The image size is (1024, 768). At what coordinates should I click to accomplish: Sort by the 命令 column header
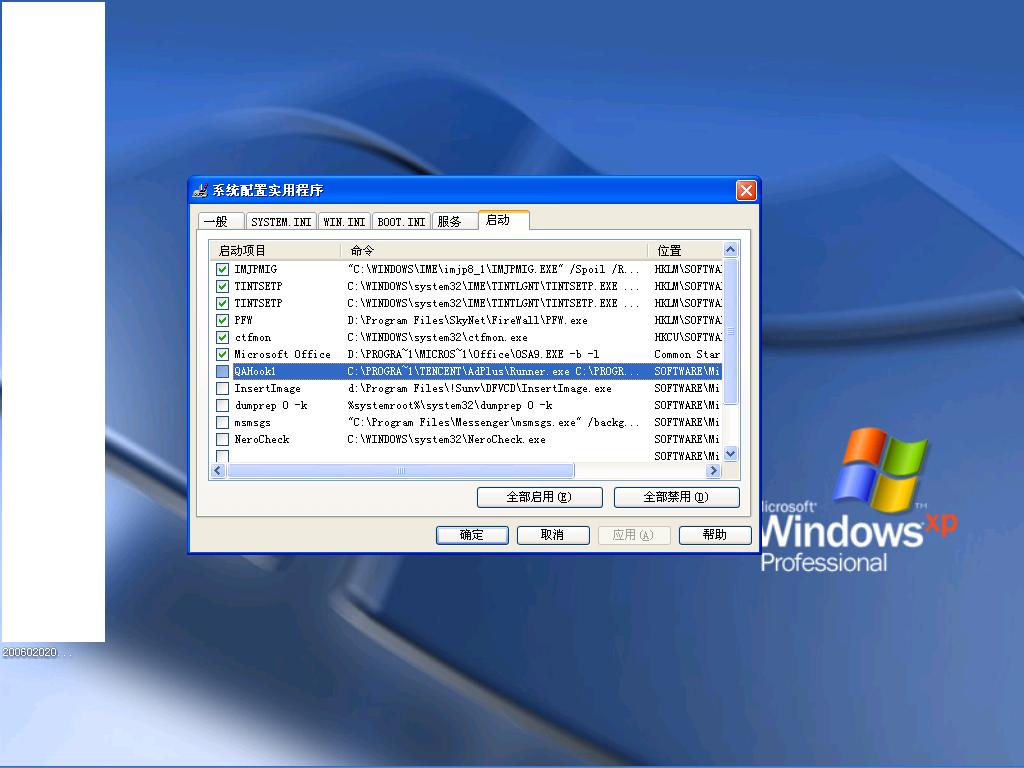(494, 250)
